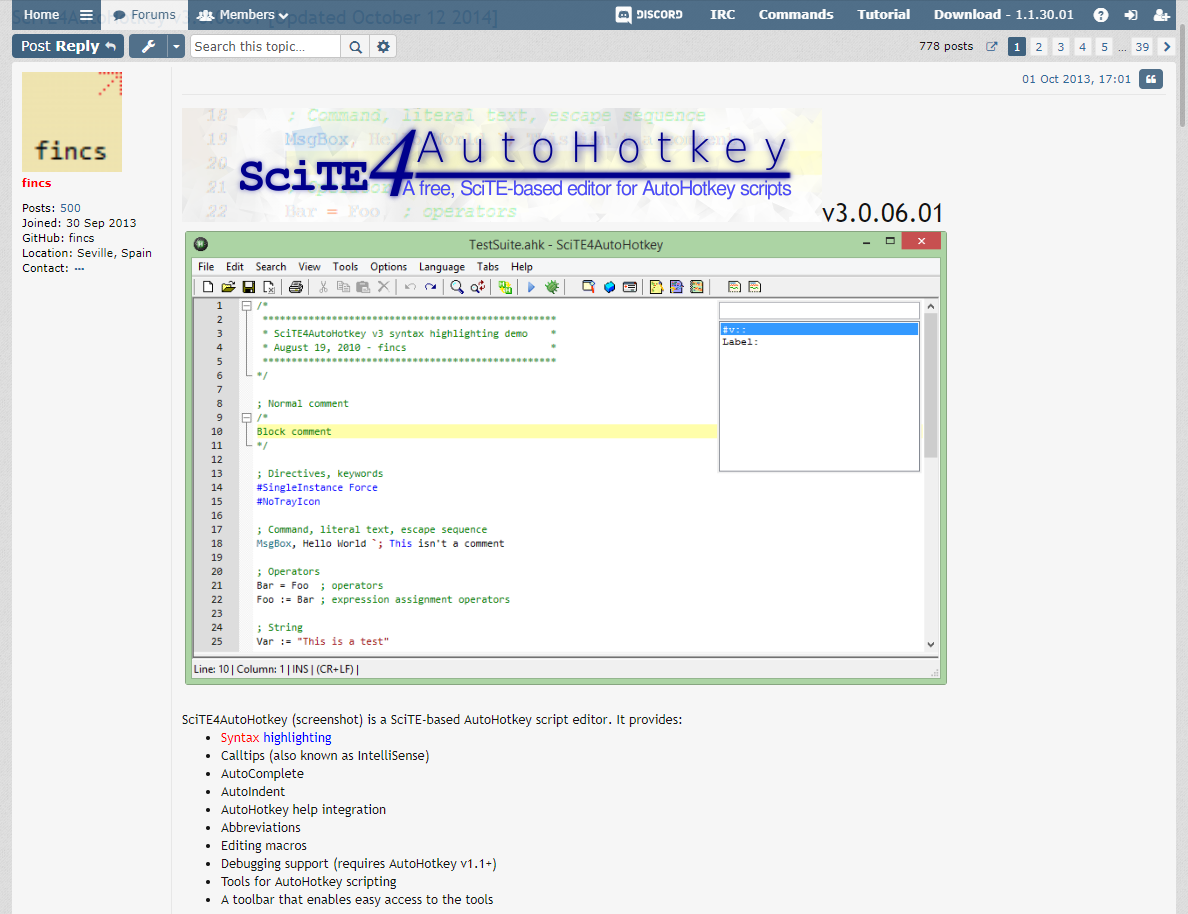This screenshot has height=914, width=1188.
Task: Open the Forums navigation item
Action: point(144,14)
